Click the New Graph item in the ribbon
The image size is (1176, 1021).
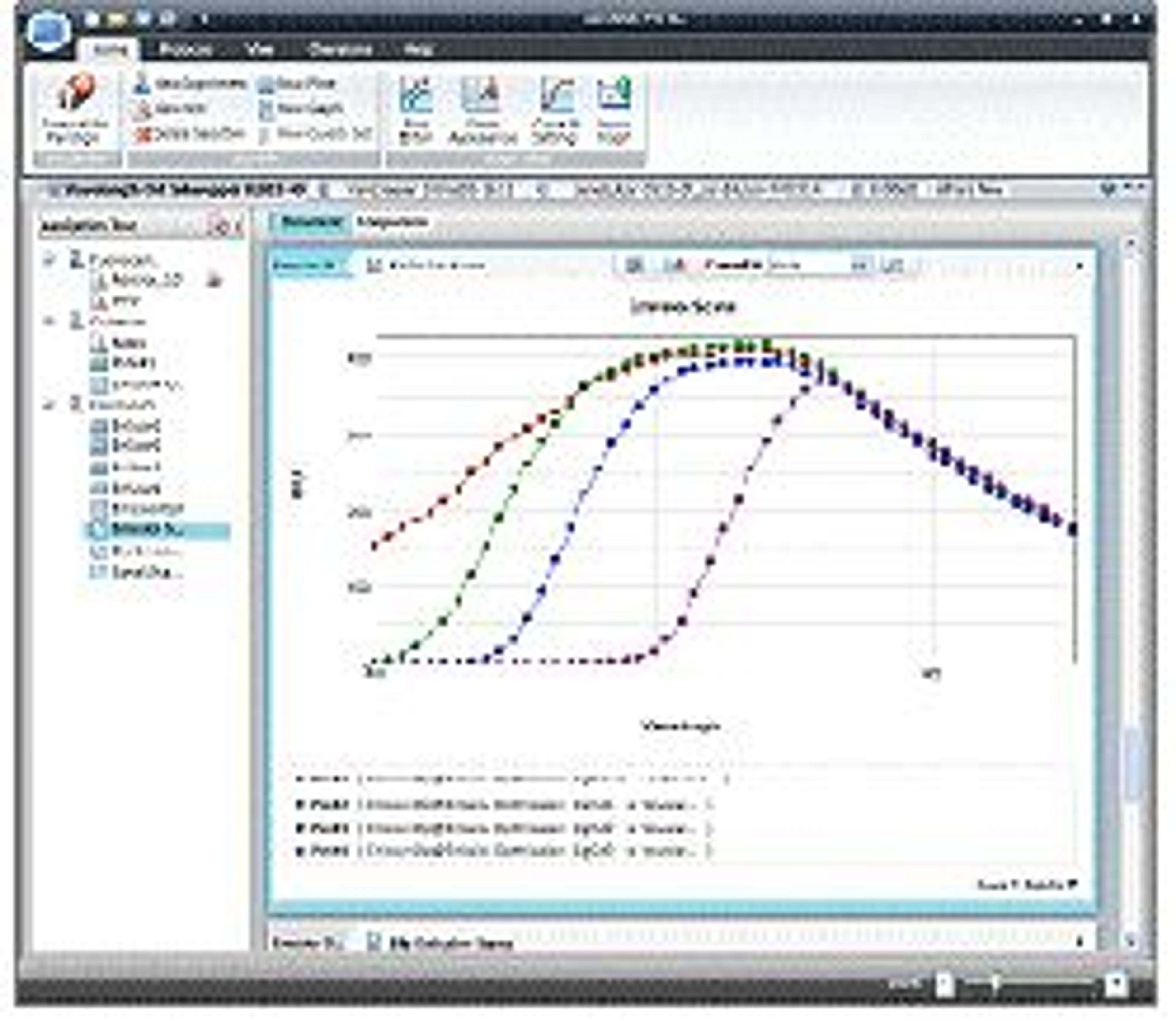coord(302,109)
